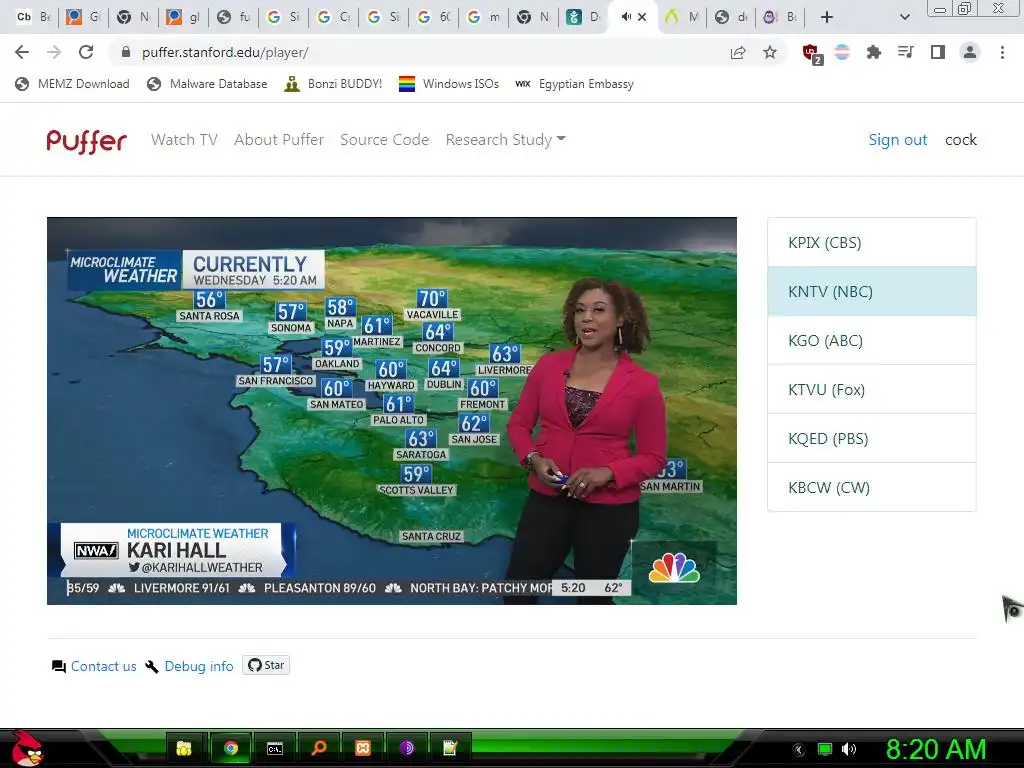
Task: Click the striped flag extension icon
Action: point(842,52)
